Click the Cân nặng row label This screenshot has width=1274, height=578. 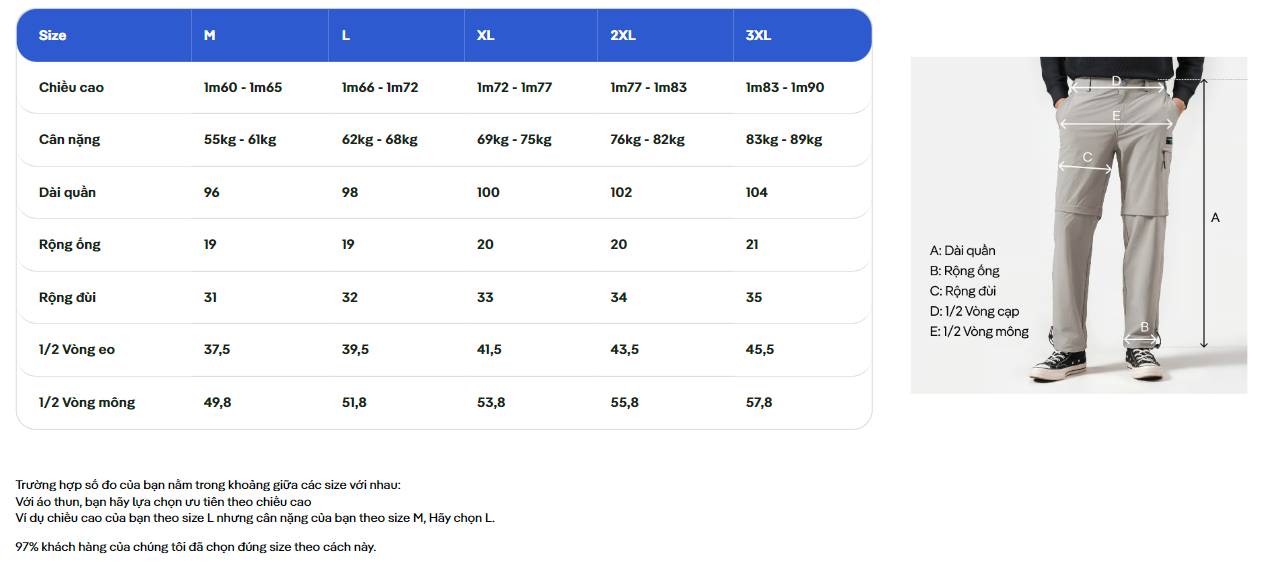tap(69, 140)
